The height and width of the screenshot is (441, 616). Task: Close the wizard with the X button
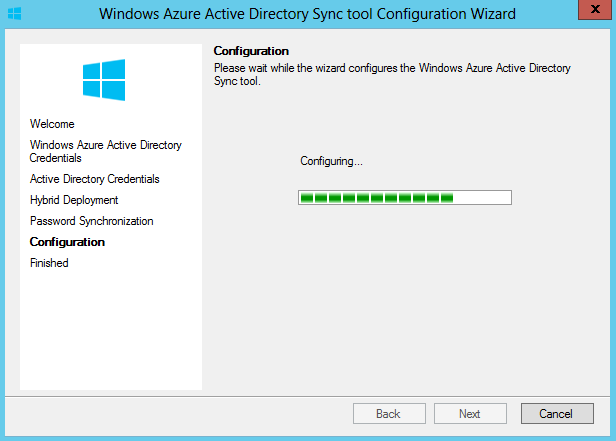595,9
